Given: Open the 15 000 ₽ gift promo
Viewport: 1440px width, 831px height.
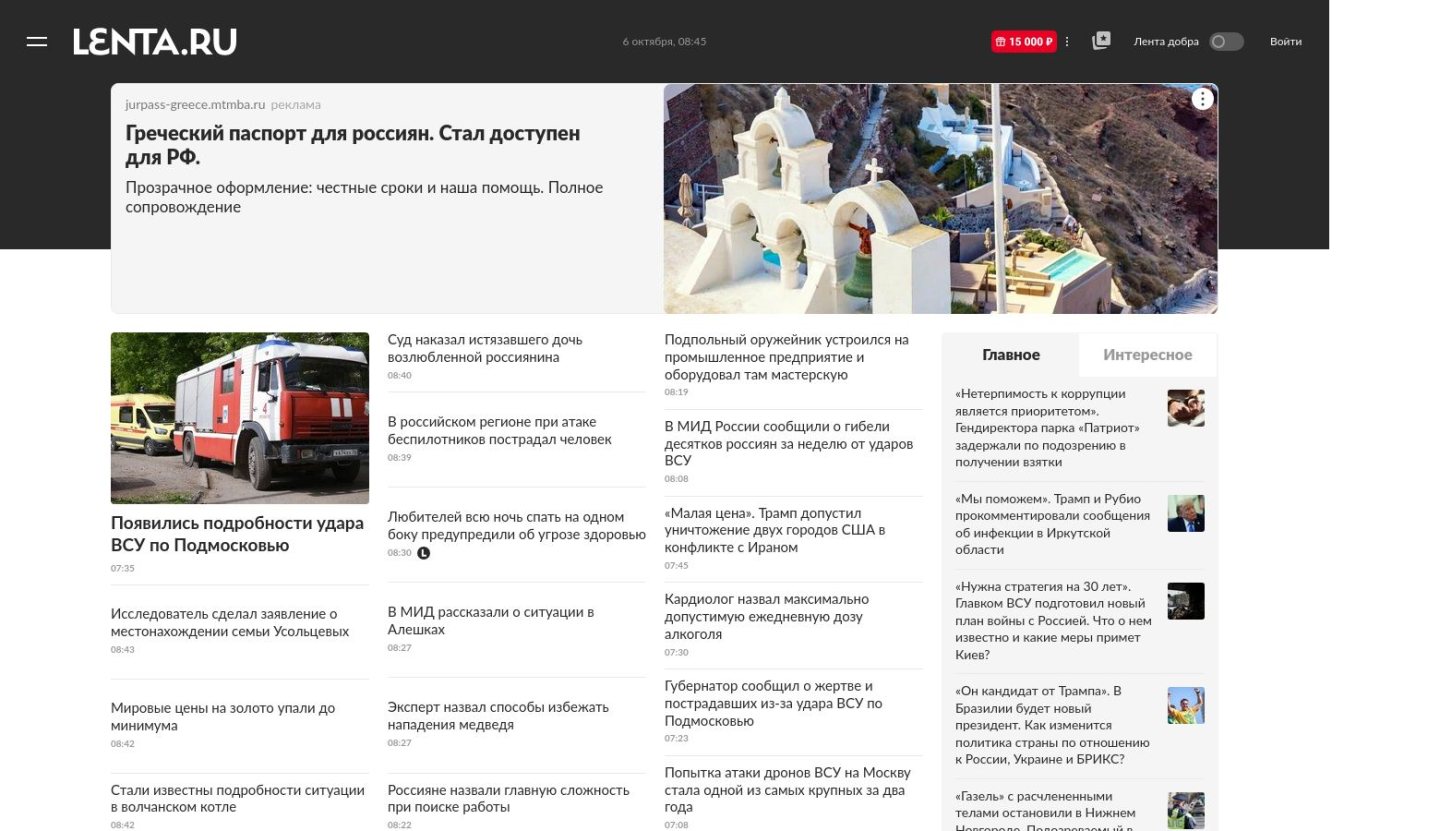Looking at the screenshot, I should tap(1023, 42).
